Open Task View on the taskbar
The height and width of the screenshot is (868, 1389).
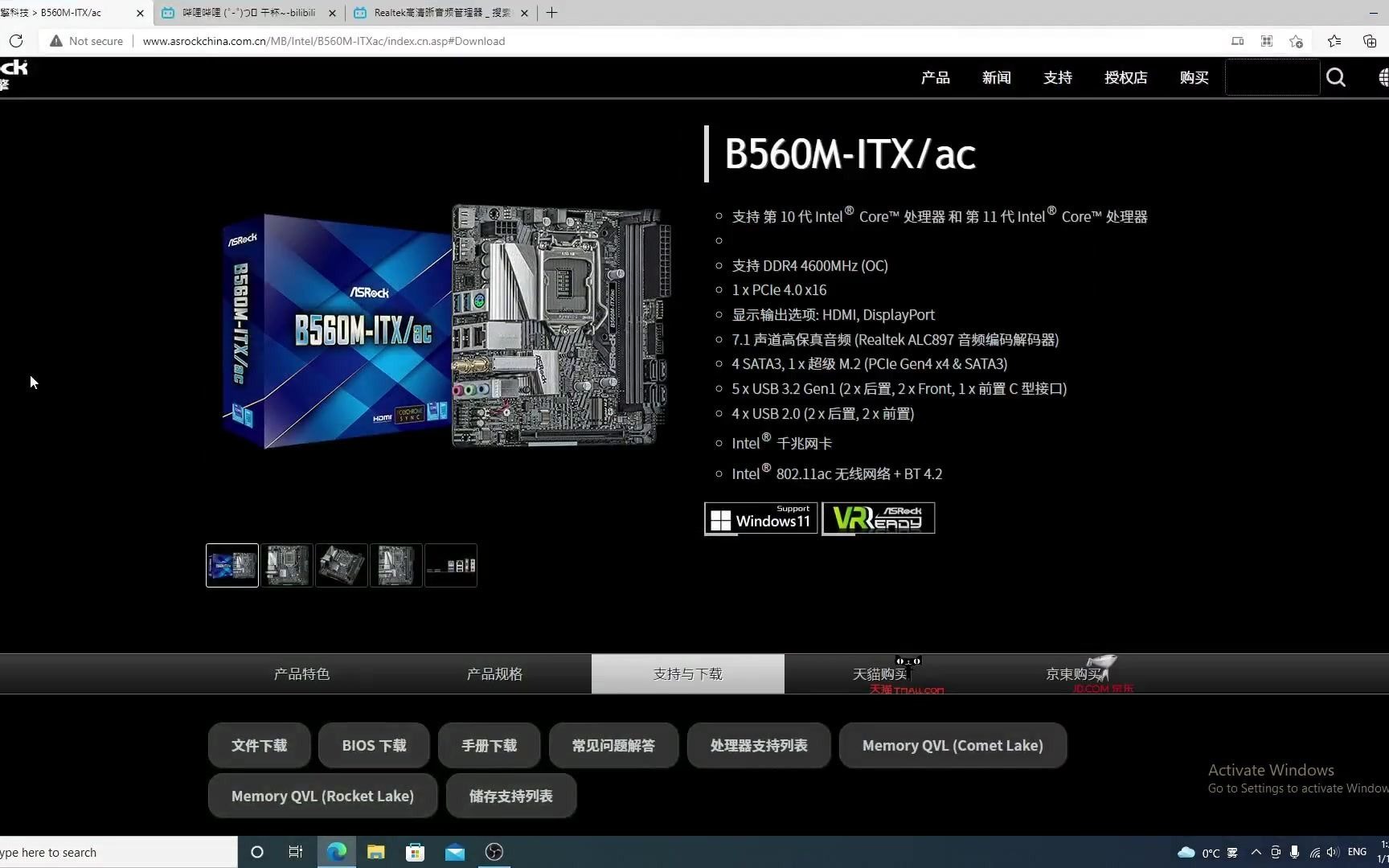point(296,852)
